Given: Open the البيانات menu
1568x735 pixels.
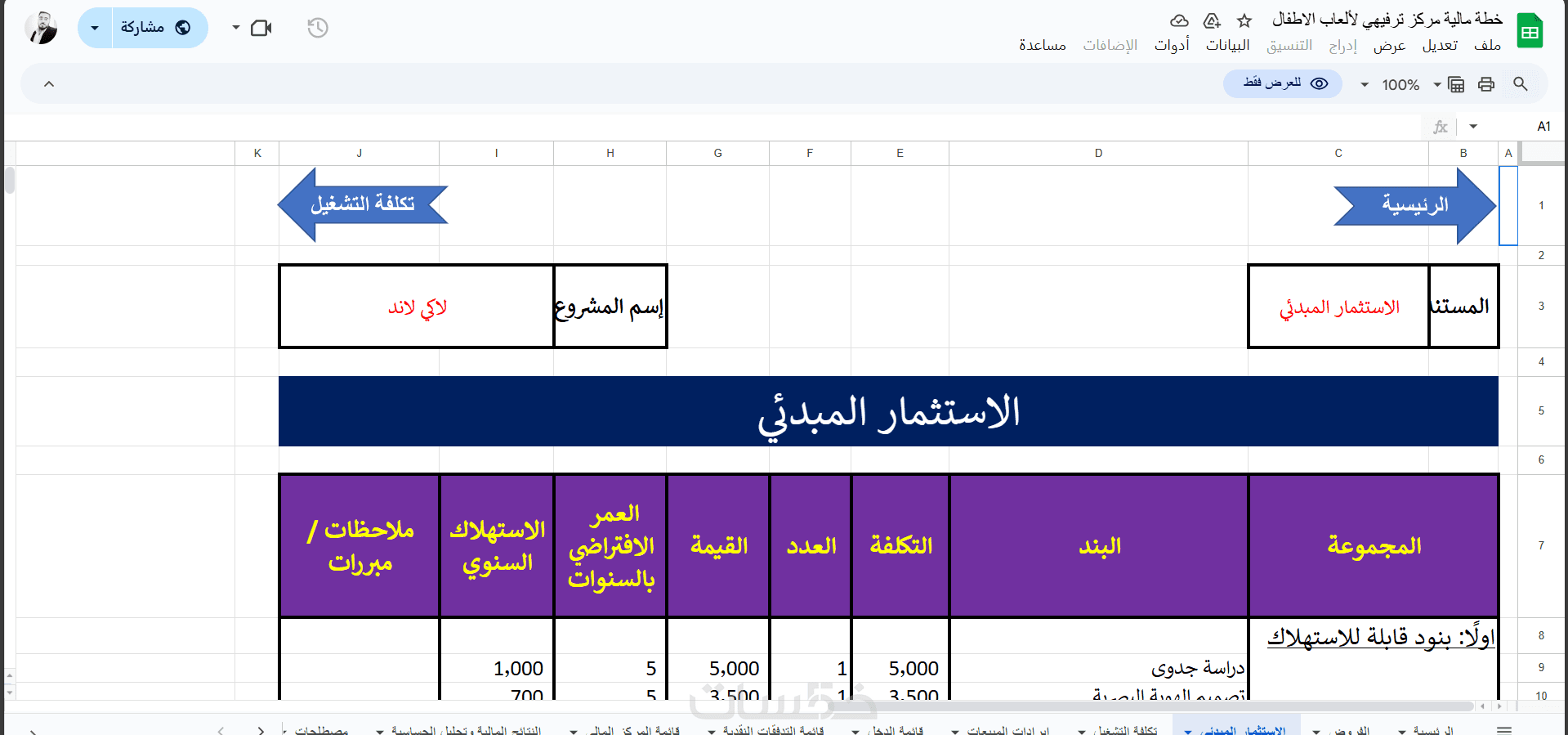Looking at the screenshot, I should click(x=1228, y=46).
